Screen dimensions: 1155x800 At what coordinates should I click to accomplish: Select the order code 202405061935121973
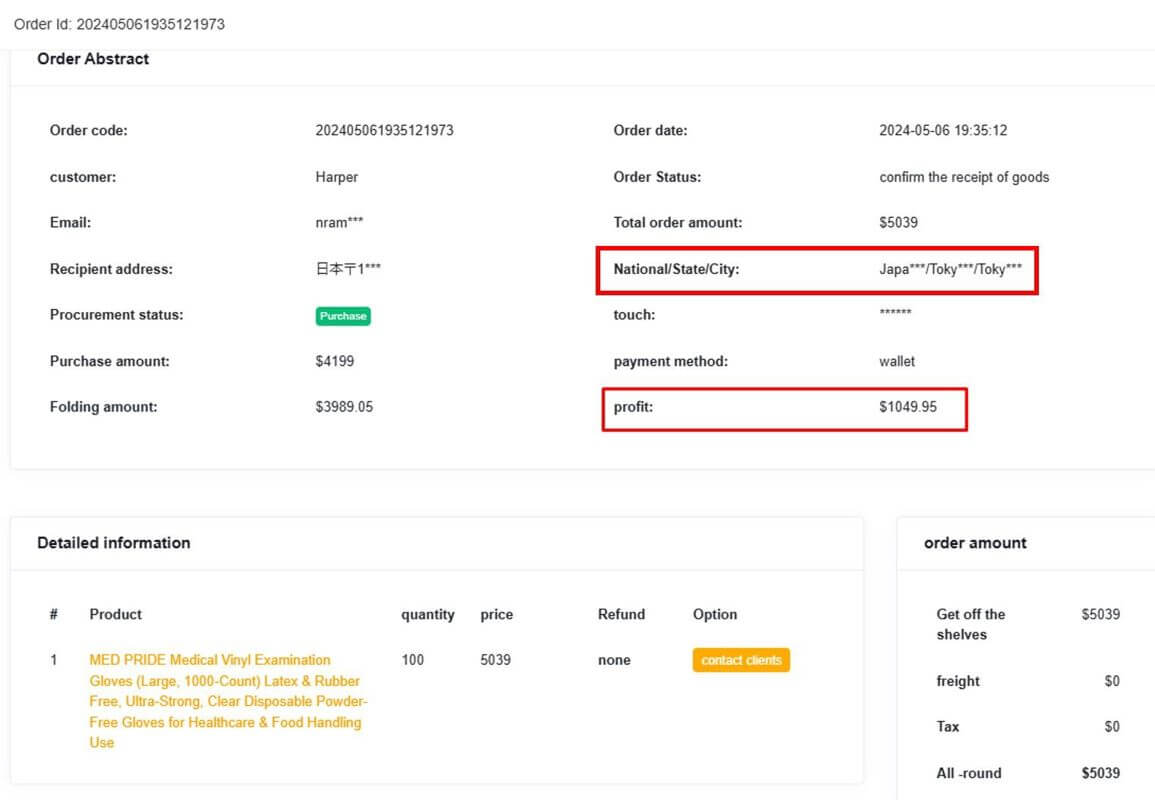point(384,130)
